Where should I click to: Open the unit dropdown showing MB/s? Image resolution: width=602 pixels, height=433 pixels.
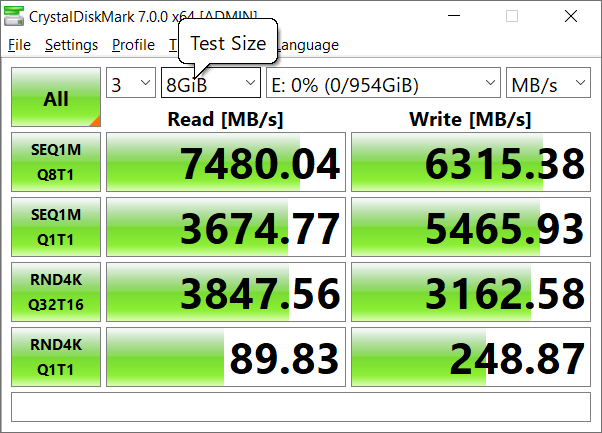(548, 83)
